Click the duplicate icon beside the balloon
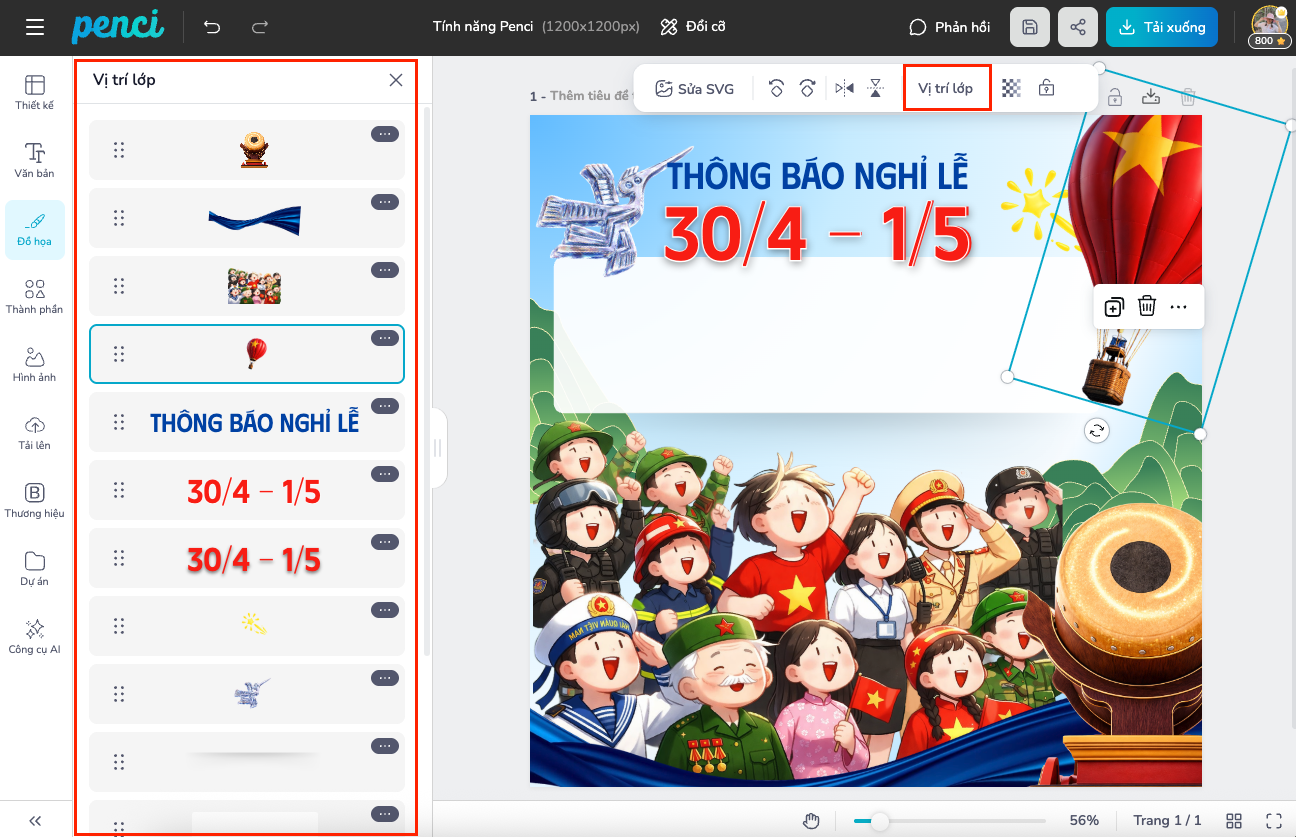Image resolution: width=1296 pixels, height=837 pixels. click(x=1114, y=307)
